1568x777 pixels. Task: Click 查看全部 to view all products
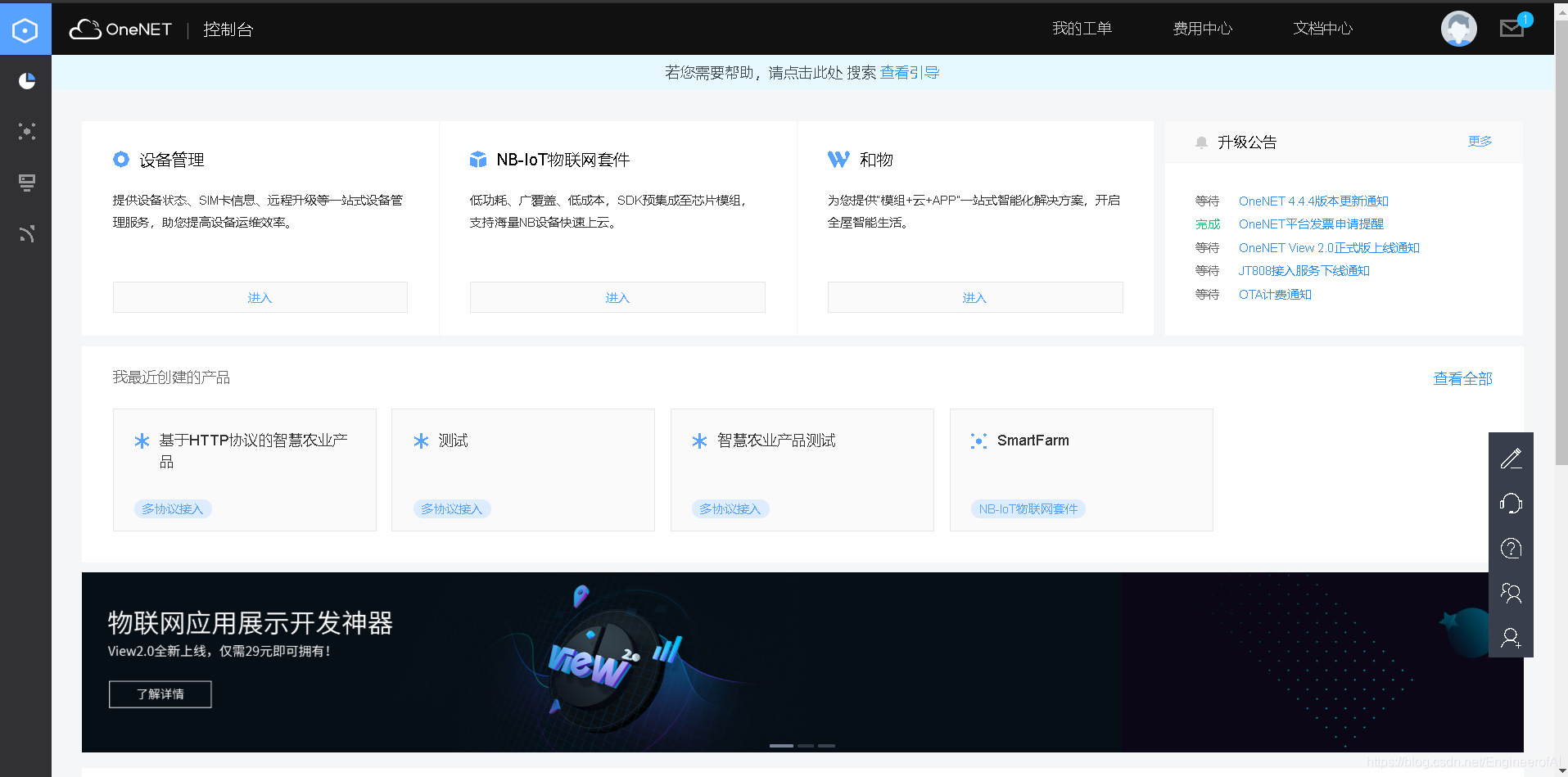click(x=1462, y=378)
